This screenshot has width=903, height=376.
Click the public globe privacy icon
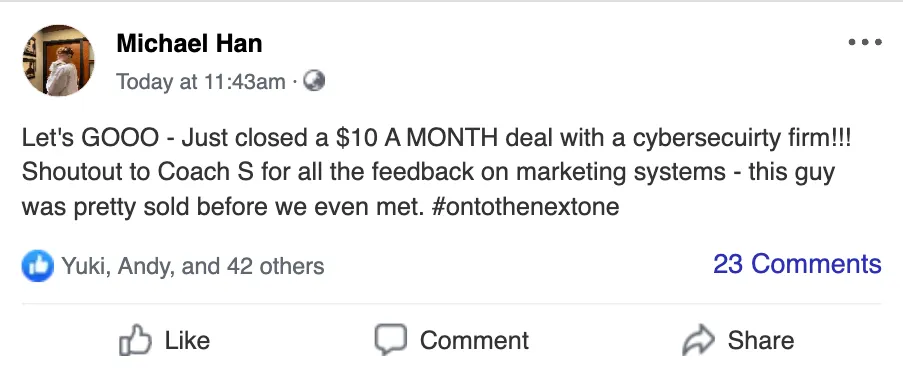(x=314, y=81)
